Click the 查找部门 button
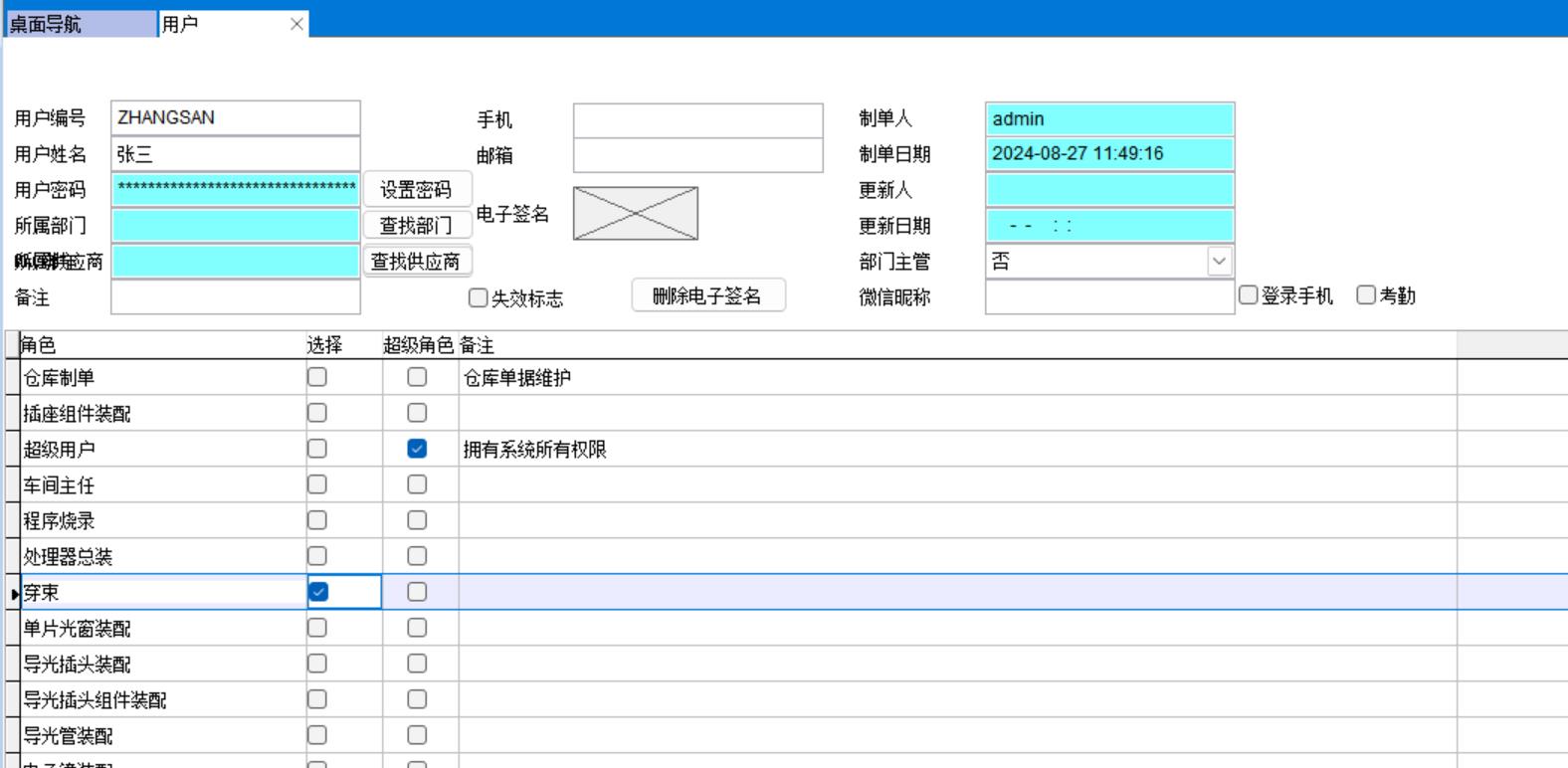1568x768 pixels. pyautogui.click(x=416, y=226)
